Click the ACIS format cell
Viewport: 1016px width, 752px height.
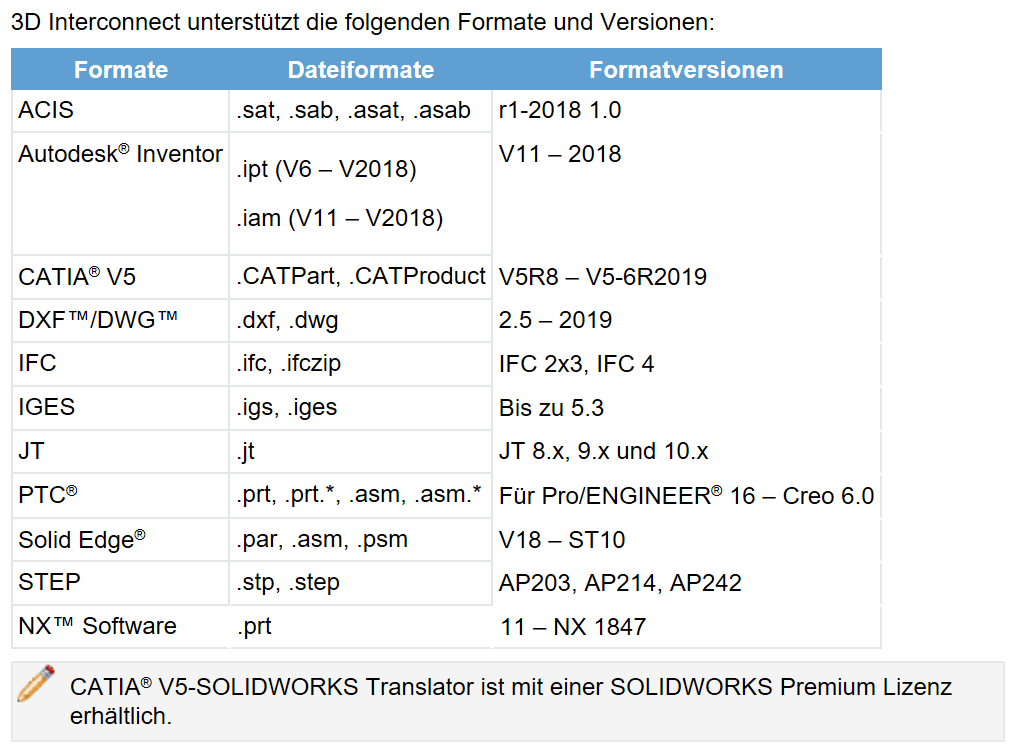(x=121, y=111)
